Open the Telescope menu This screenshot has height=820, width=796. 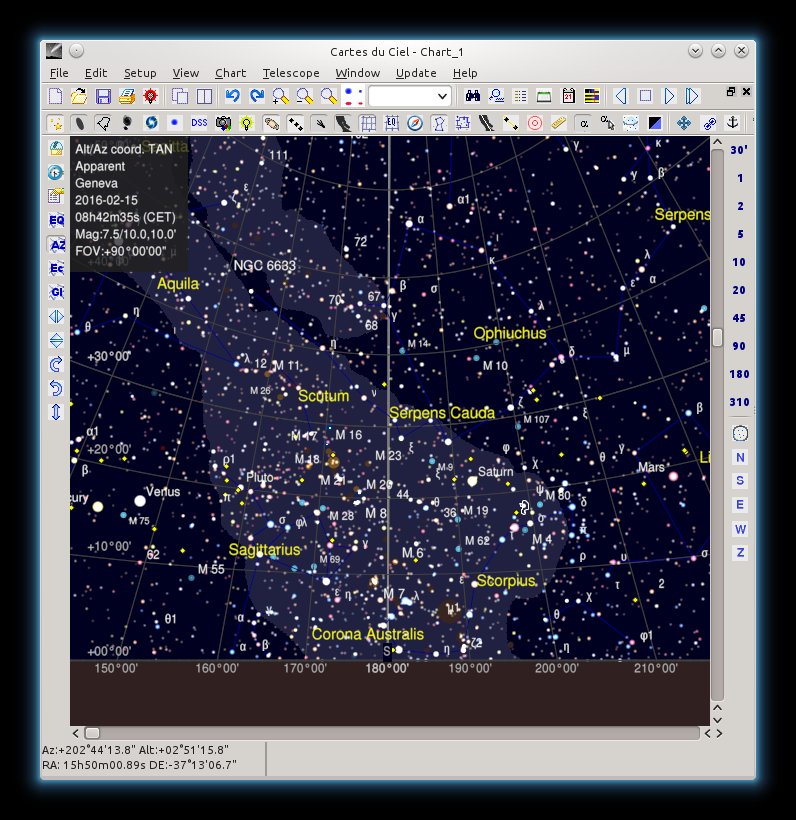point(291,73)
